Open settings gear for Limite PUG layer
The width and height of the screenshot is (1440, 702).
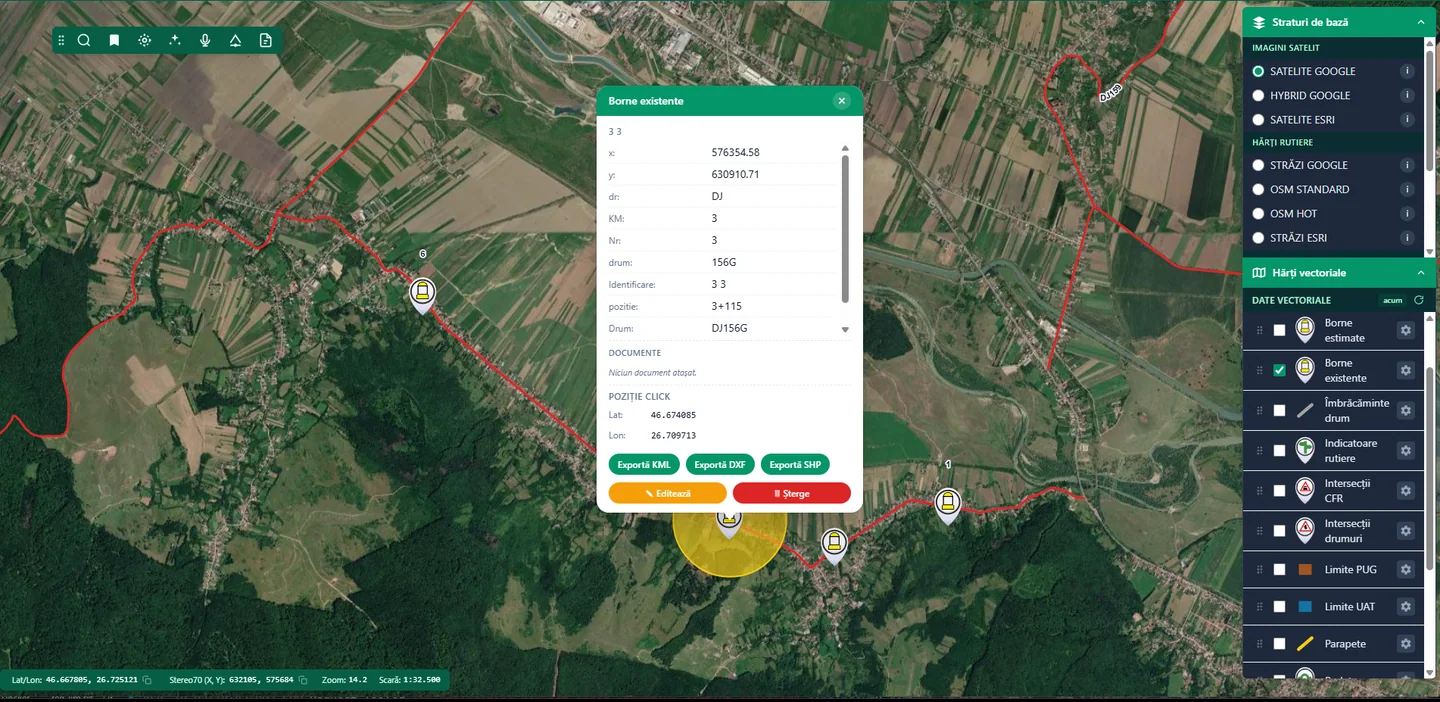coord(1405,569)
